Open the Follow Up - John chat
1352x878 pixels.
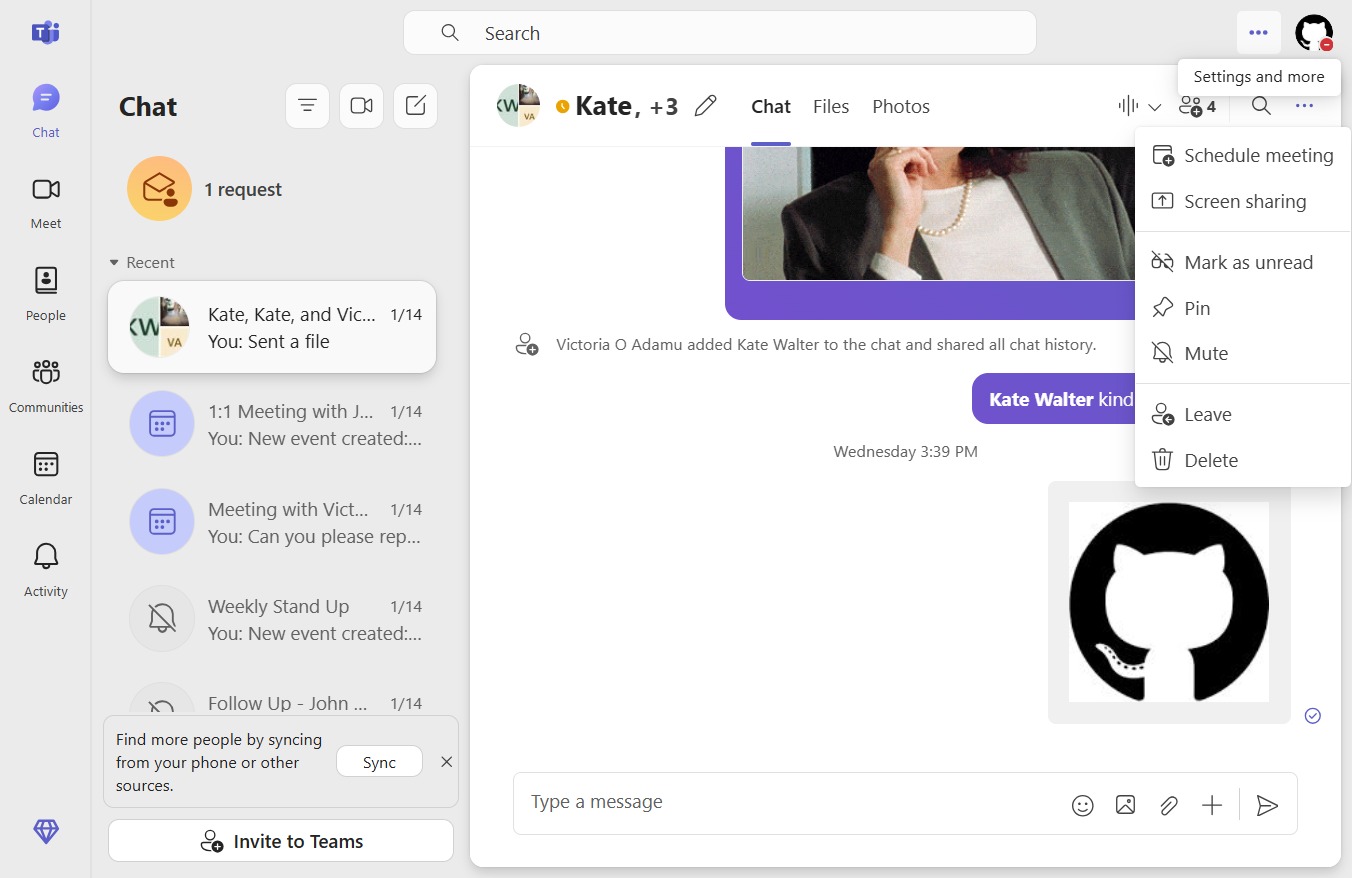(x=272, y=696)
